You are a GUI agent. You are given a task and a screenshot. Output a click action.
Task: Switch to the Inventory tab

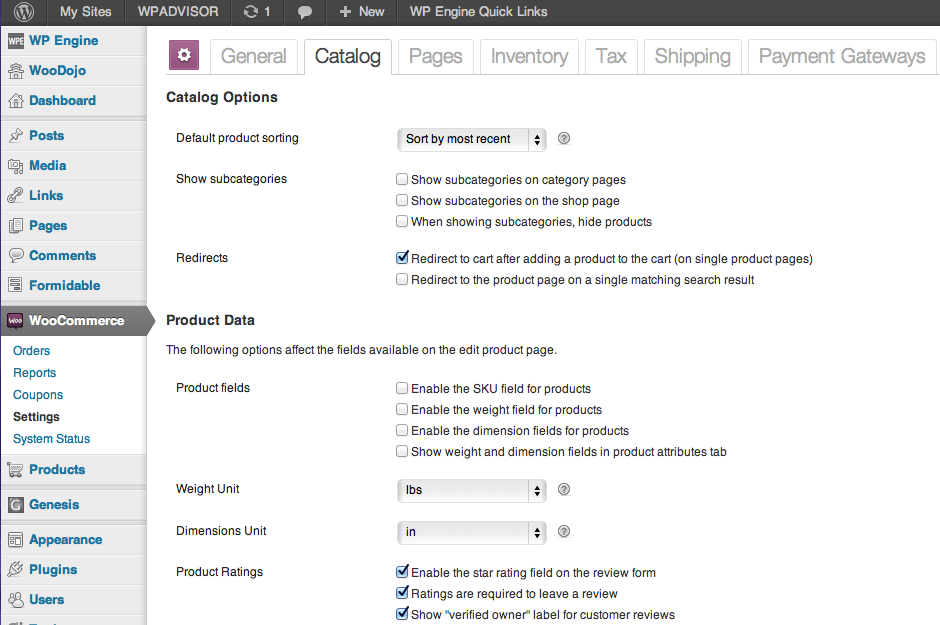coord(529,57)
